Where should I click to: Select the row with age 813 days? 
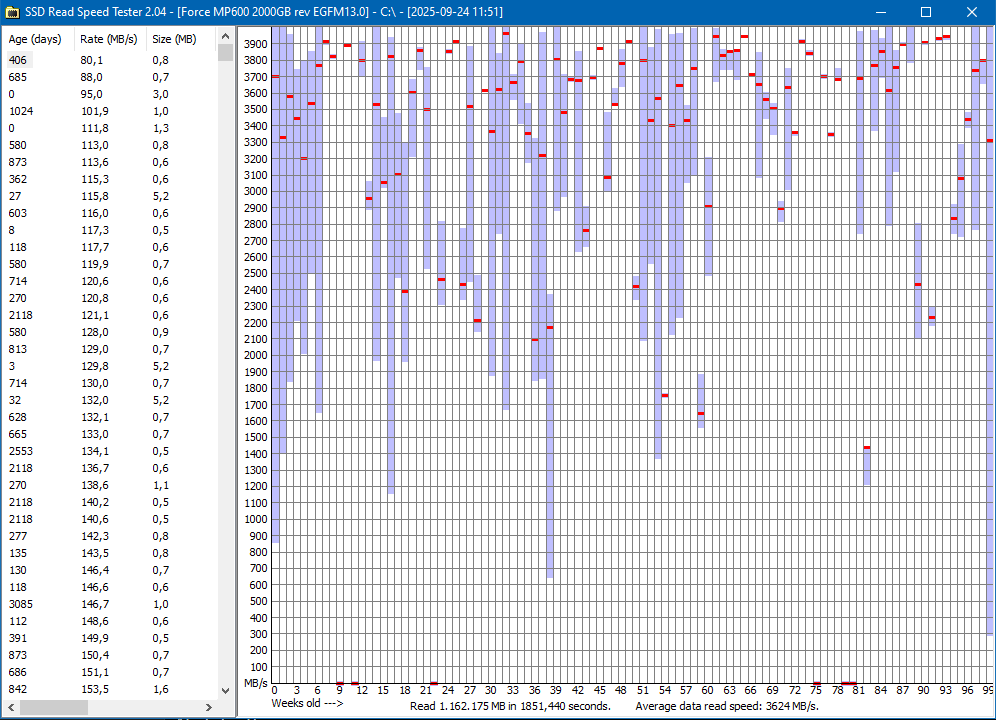coord(109,349)
